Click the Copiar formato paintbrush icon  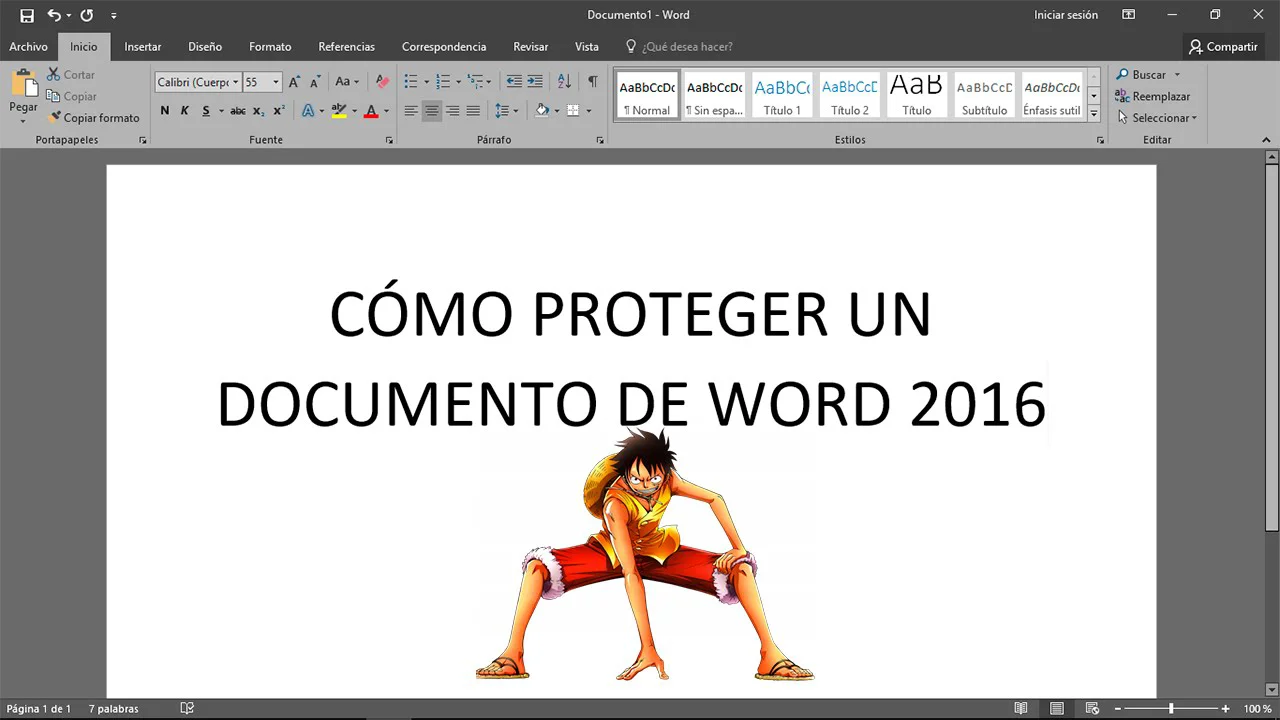(x=55, y=118)
